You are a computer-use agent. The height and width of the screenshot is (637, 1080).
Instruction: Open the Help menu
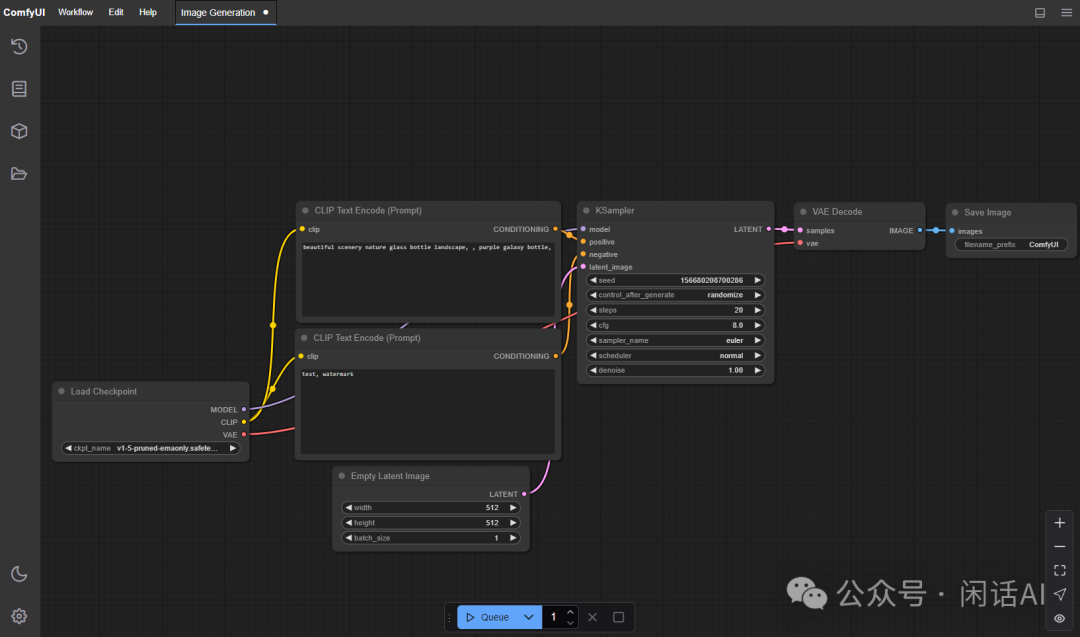(x=148, y=12)
